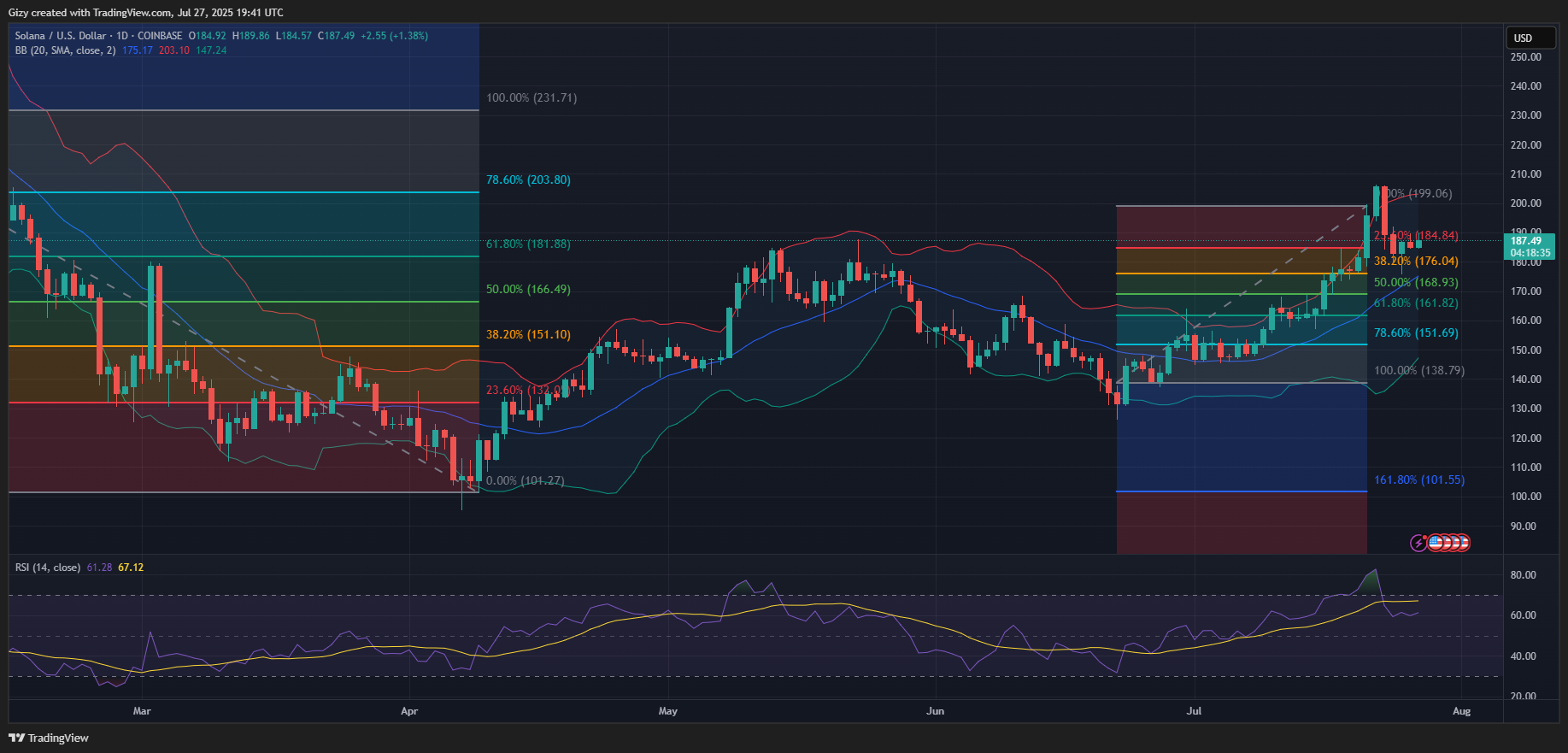Viewport: 1568px width, 753px height.
Task: Click Aug on the time axis
Action: (1461, 711)
